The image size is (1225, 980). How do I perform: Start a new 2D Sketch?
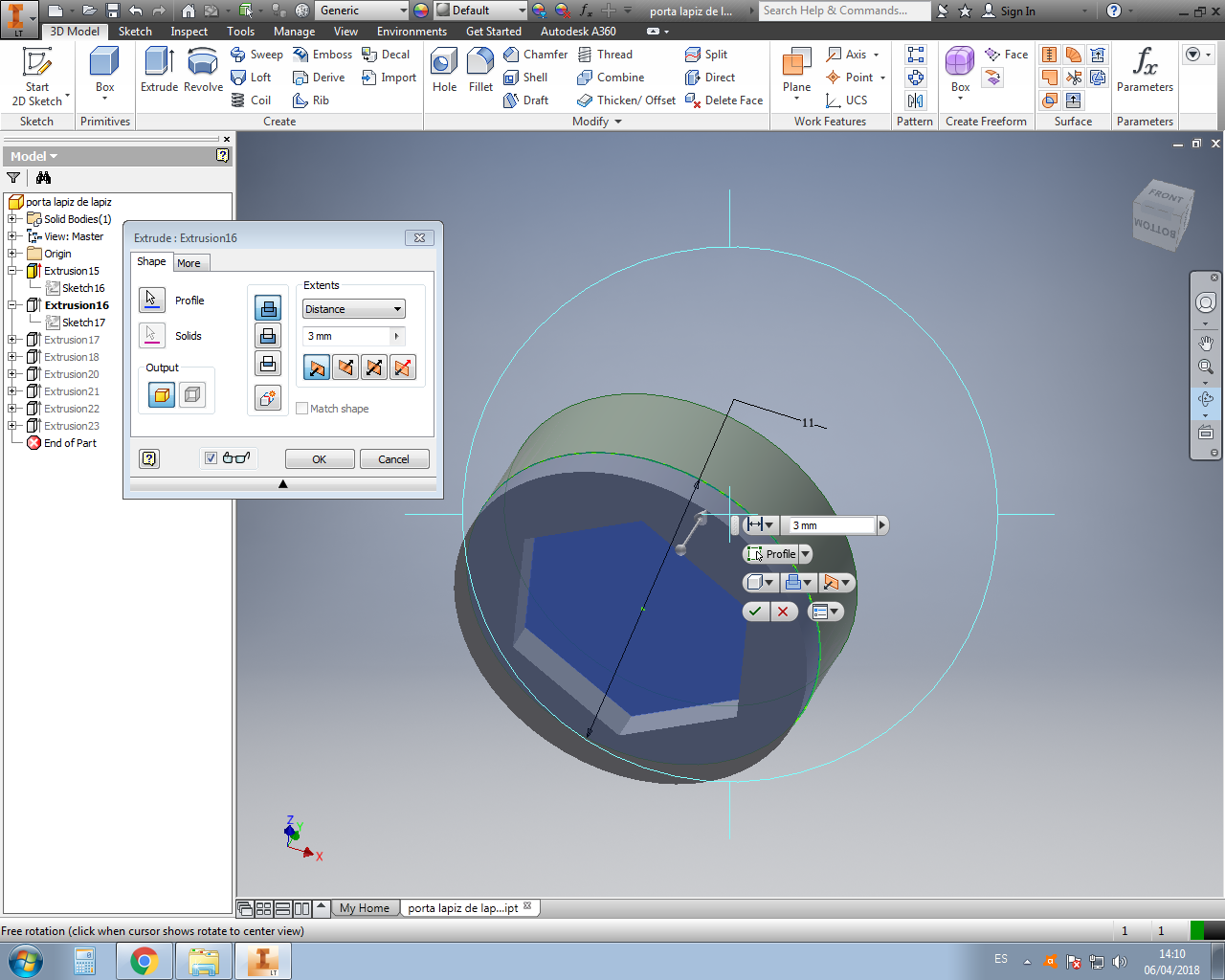click(37, 75)
